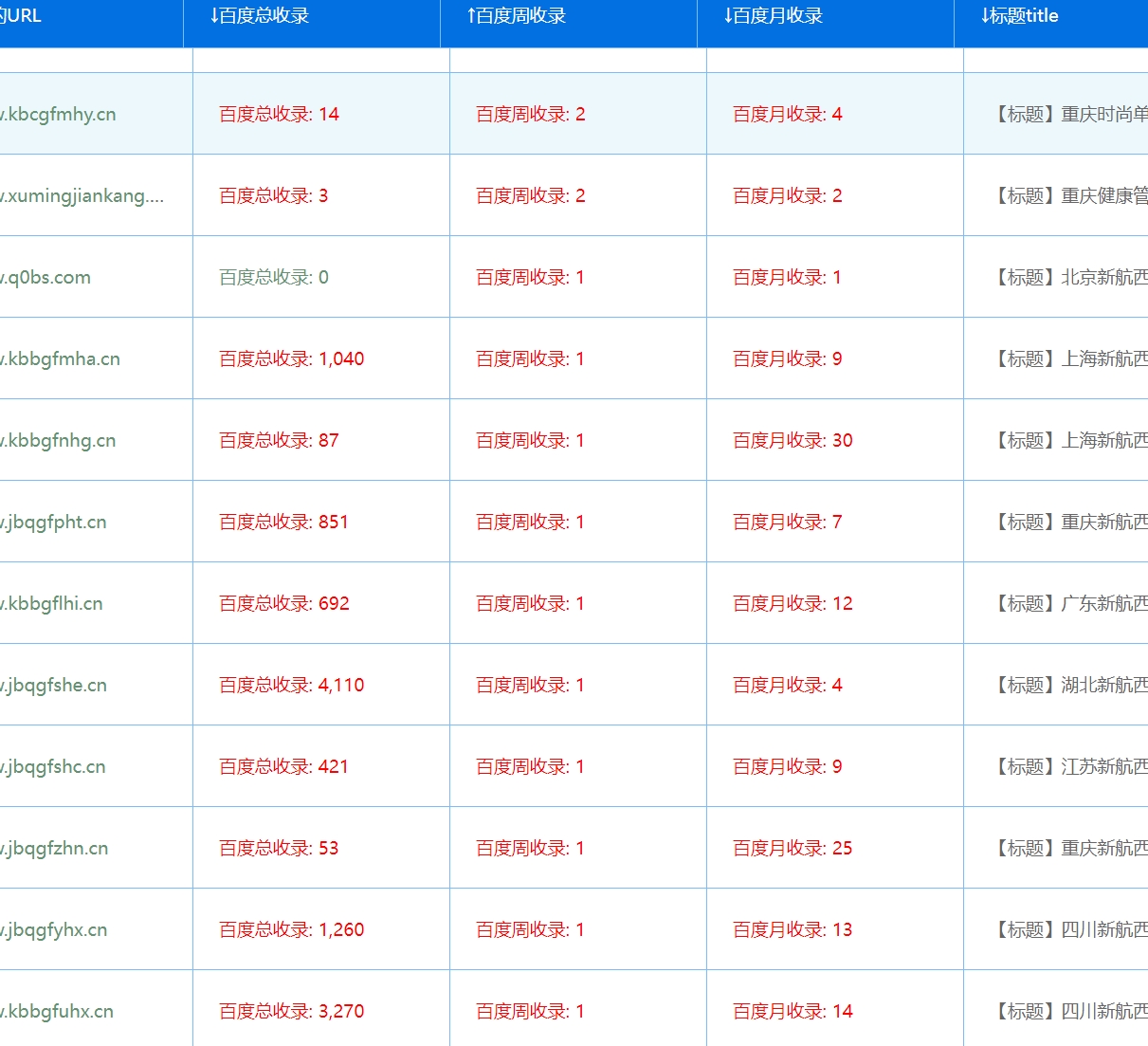
Task: Open the jbqgfshe.cn URL link
Action: (53, 685)
